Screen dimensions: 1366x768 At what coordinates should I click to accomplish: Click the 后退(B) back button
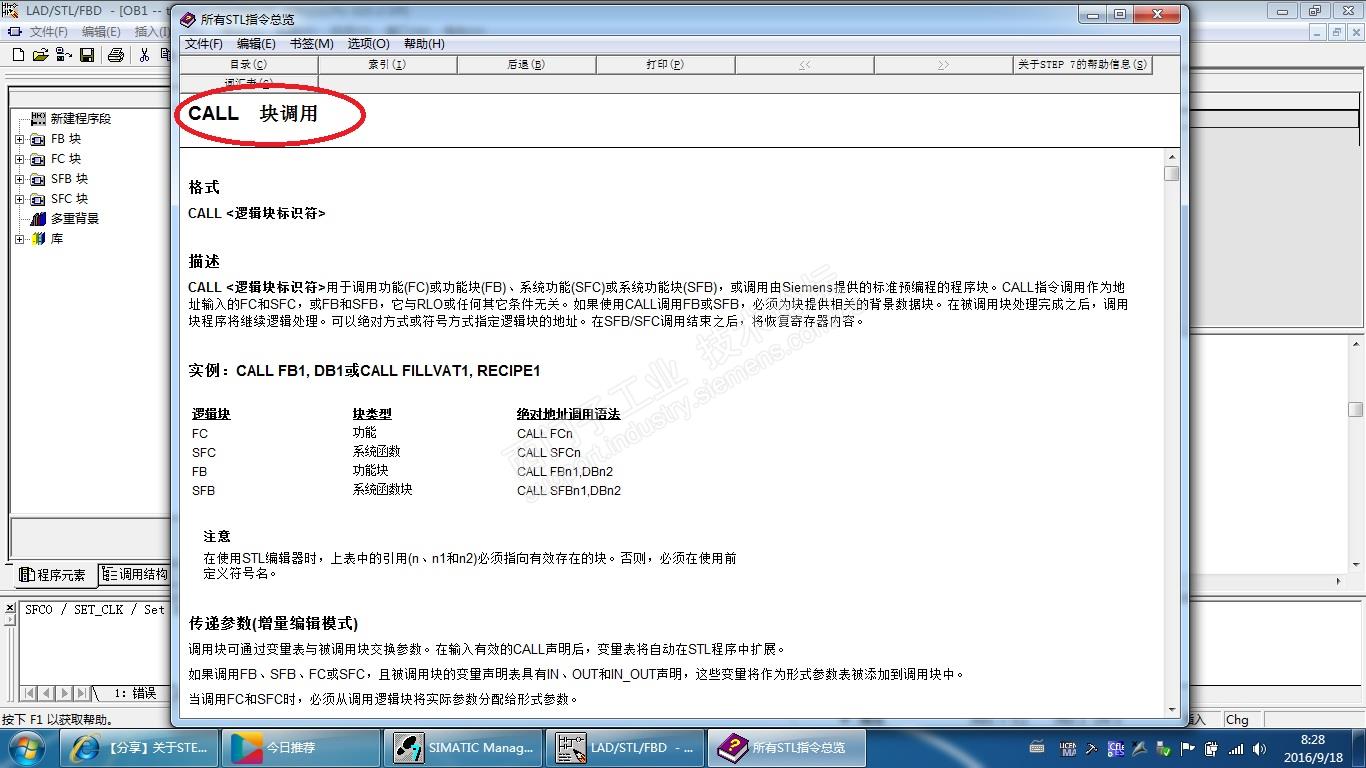(526, 65)
